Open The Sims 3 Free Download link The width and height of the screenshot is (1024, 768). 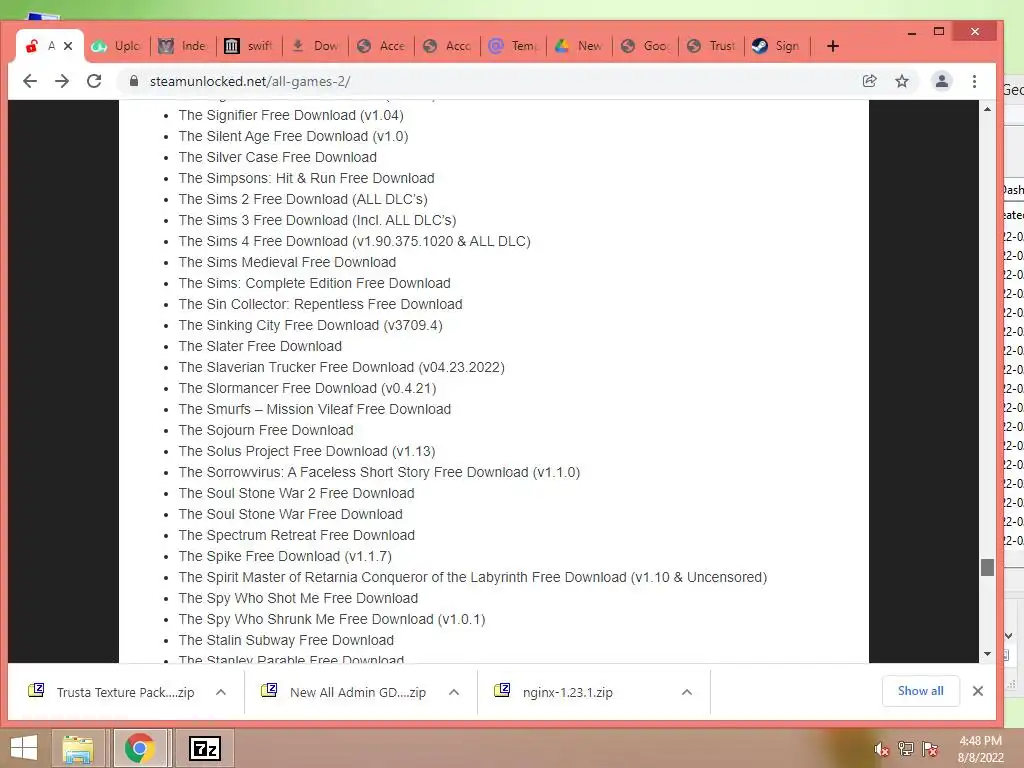pos(317,220)
